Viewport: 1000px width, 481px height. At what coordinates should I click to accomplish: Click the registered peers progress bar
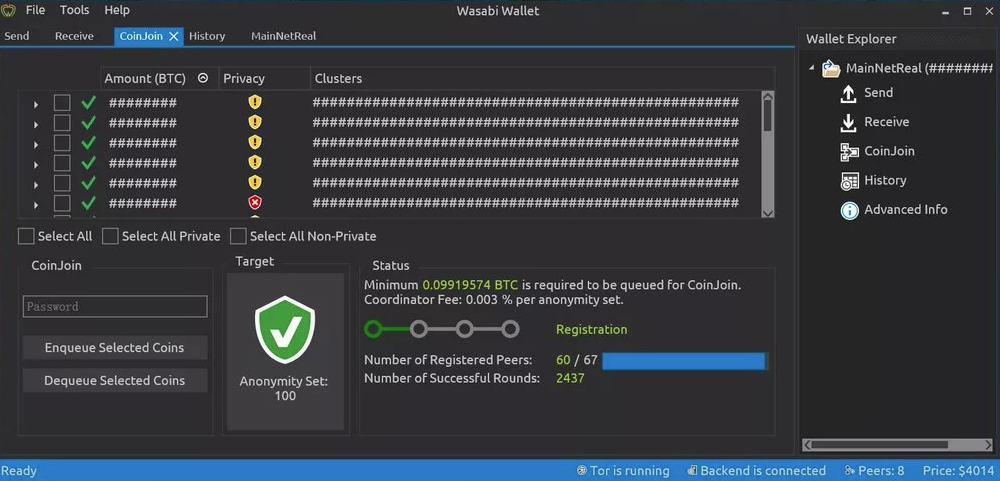pos(685,361)
